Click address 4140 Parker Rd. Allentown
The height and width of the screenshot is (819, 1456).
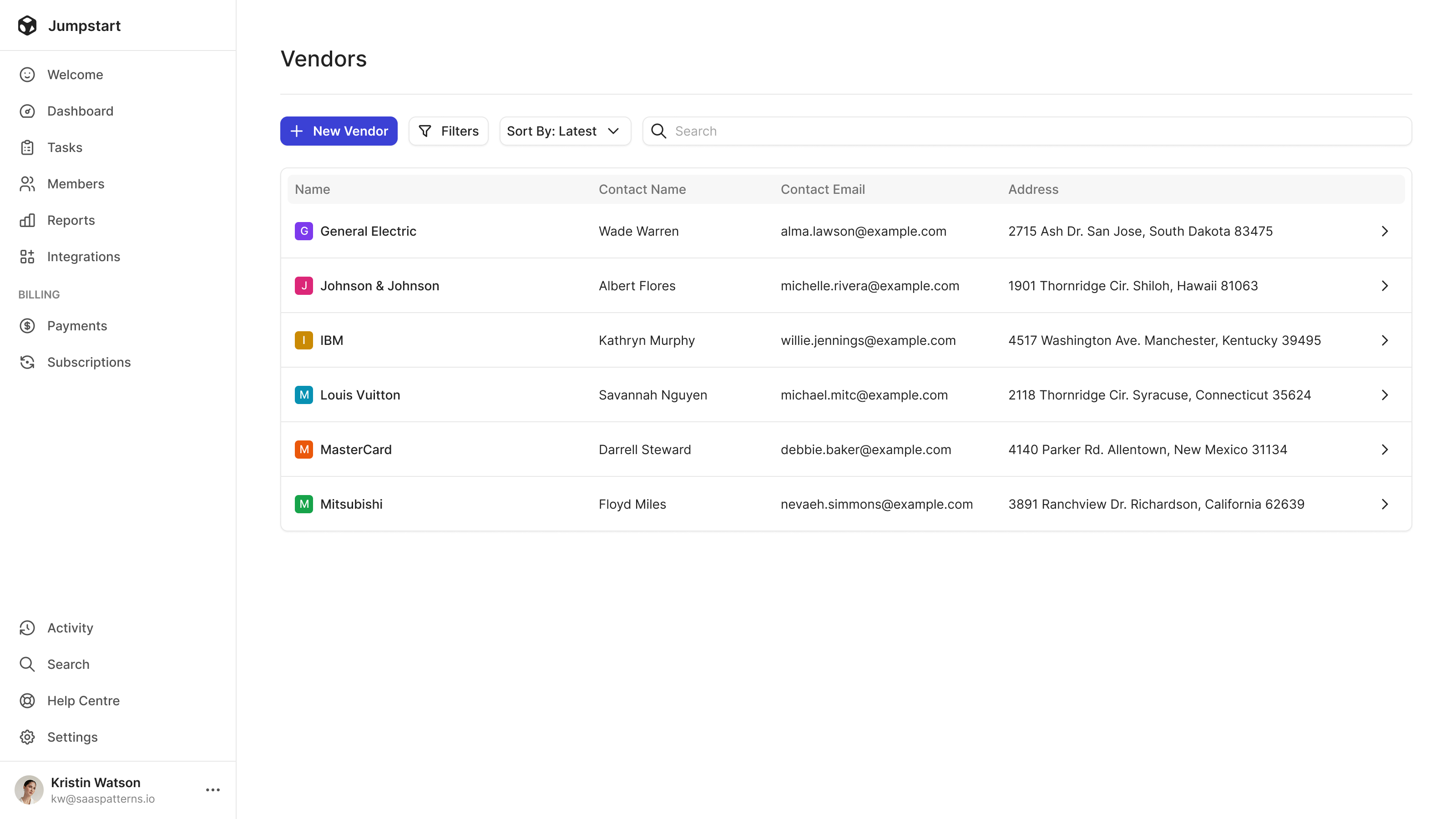tap(1148, 450)
